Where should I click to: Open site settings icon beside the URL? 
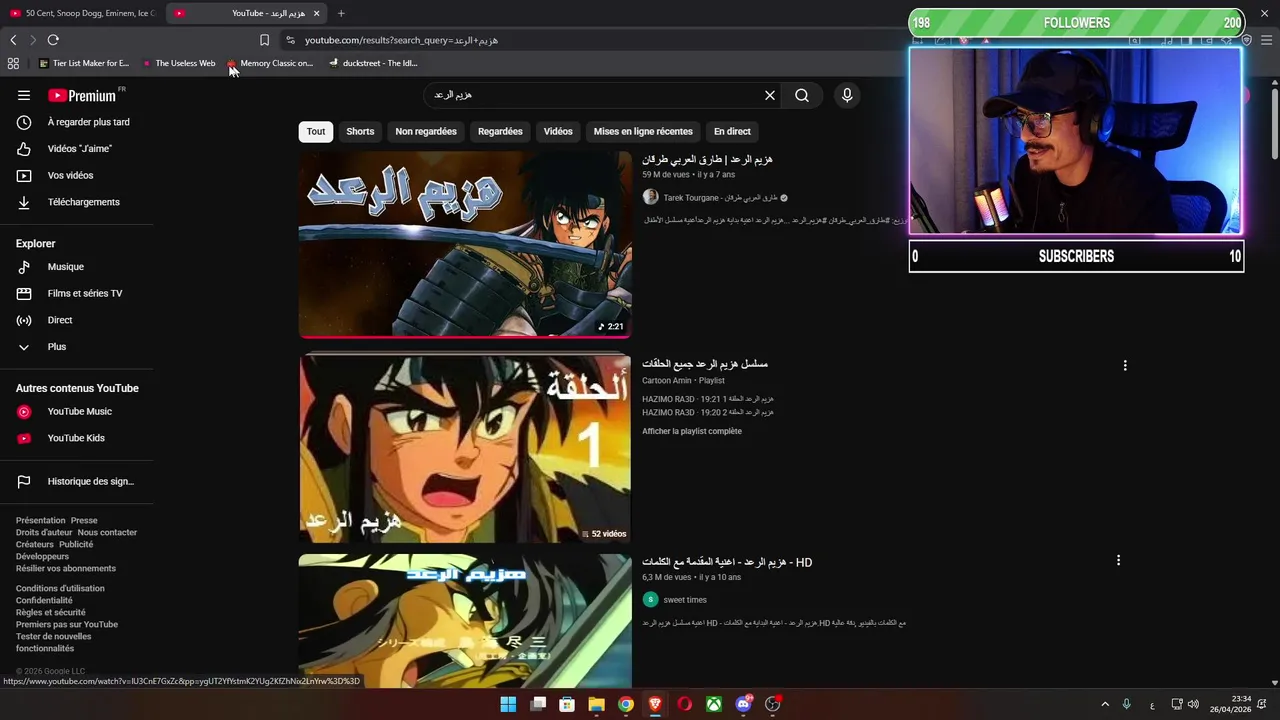click(x=290, y=40)
